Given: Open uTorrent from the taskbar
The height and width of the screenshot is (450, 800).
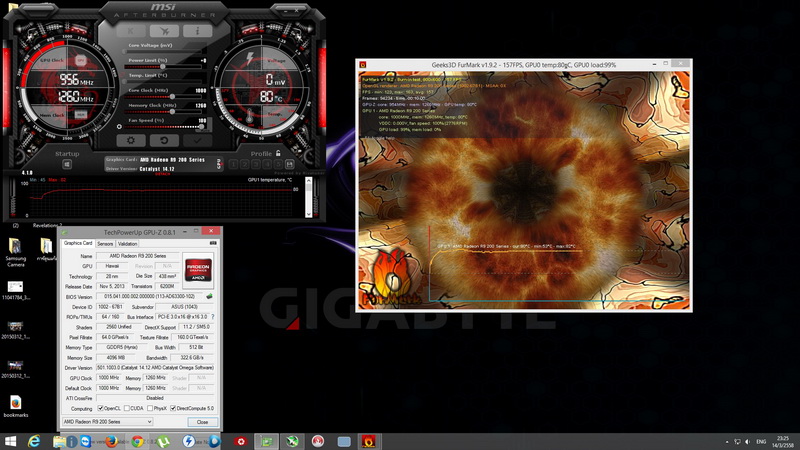Looking at the screenshot, I should click(x=163, y=441).
